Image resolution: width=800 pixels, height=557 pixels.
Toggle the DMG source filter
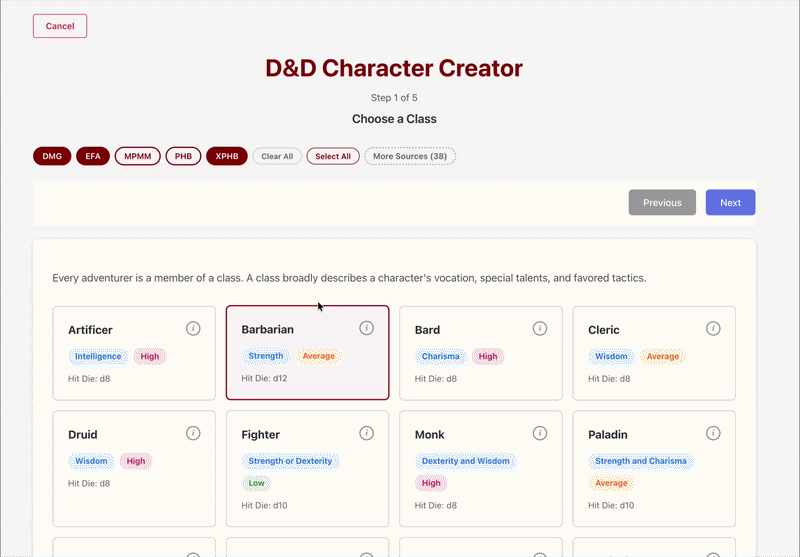point(52,156)
